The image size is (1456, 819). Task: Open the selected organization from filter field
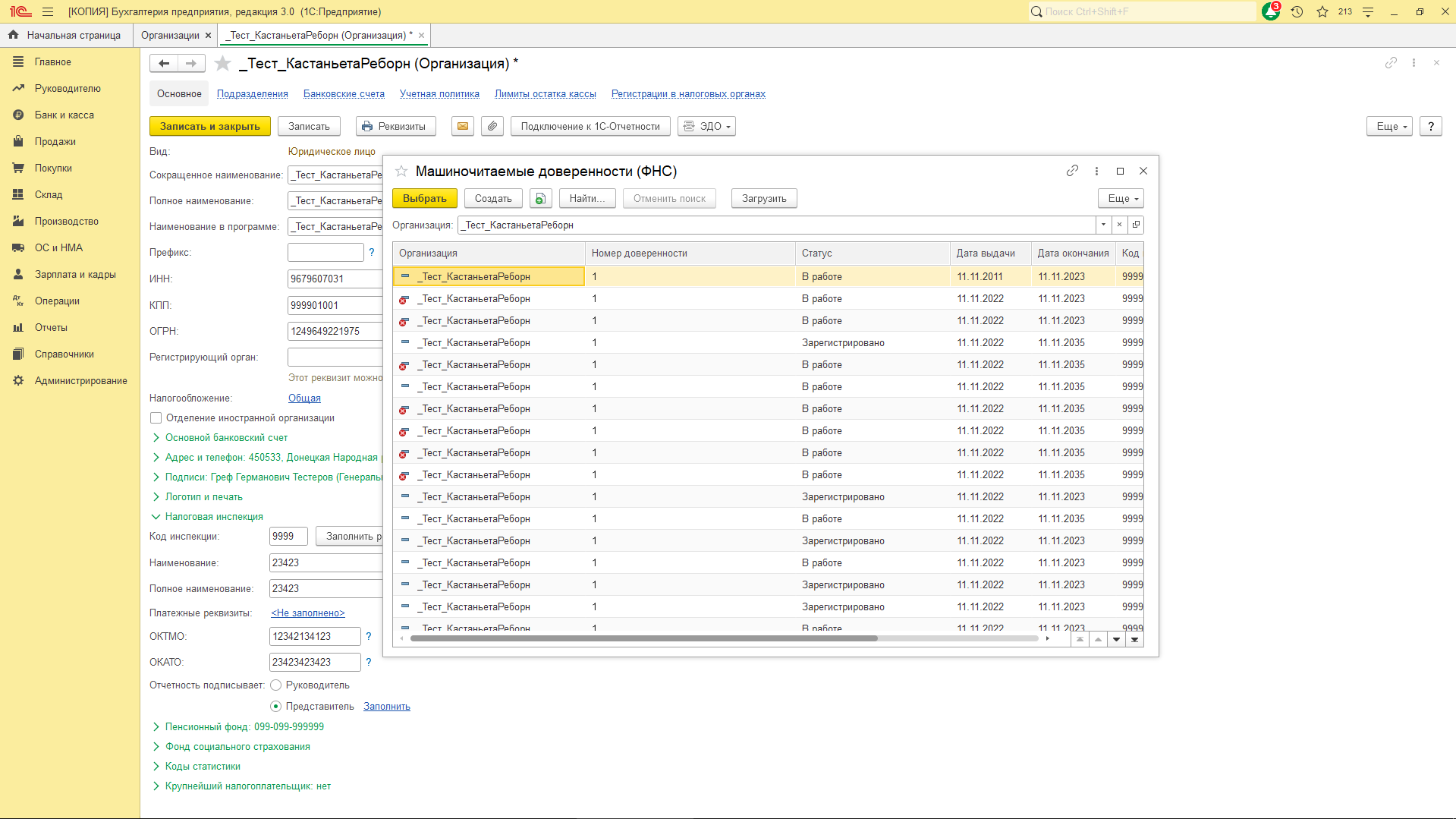tap(1136, 225)
